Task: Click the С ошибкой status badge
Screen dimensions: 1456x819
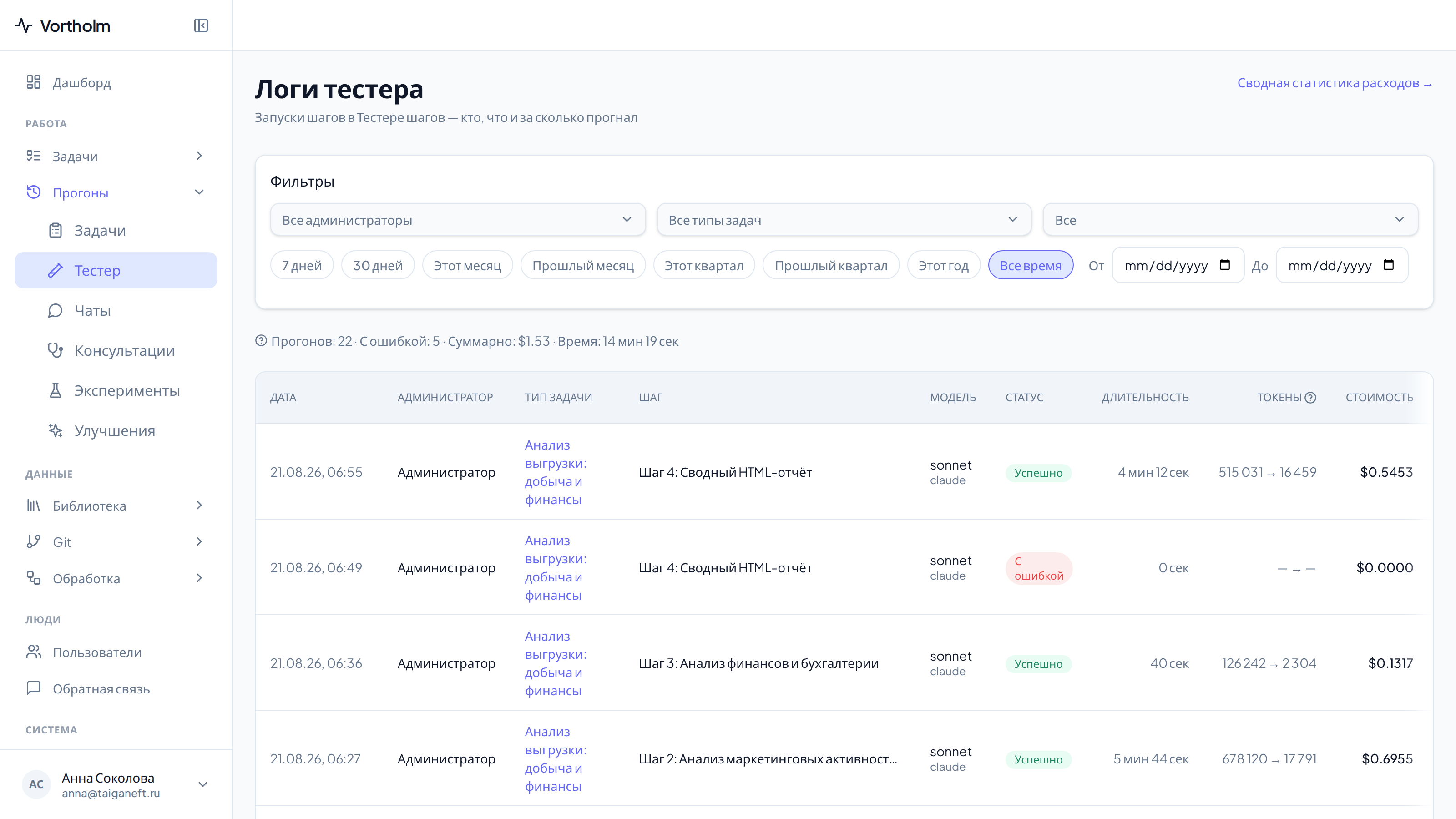Action: 1039,568
